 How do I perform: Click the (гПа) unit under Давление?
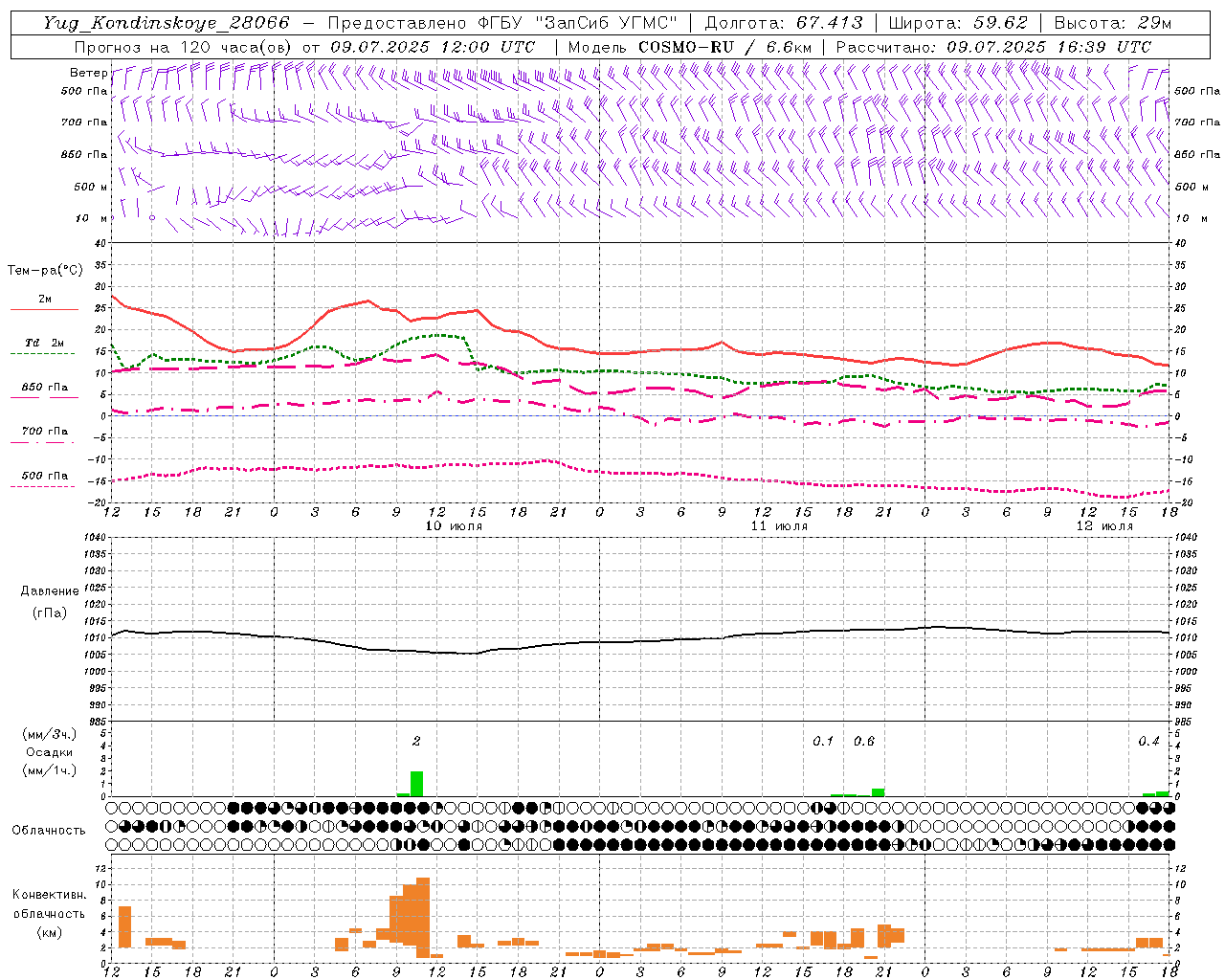tap(49, 612)
